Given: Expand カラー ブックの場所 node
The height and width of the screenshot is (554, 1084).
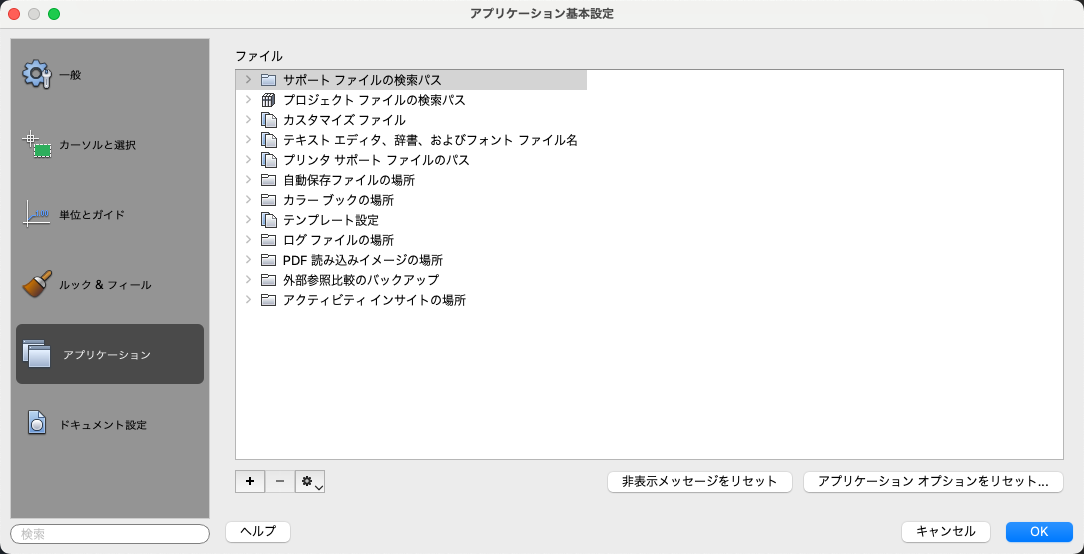Looking at the screenshot, I should click(248, 201).
